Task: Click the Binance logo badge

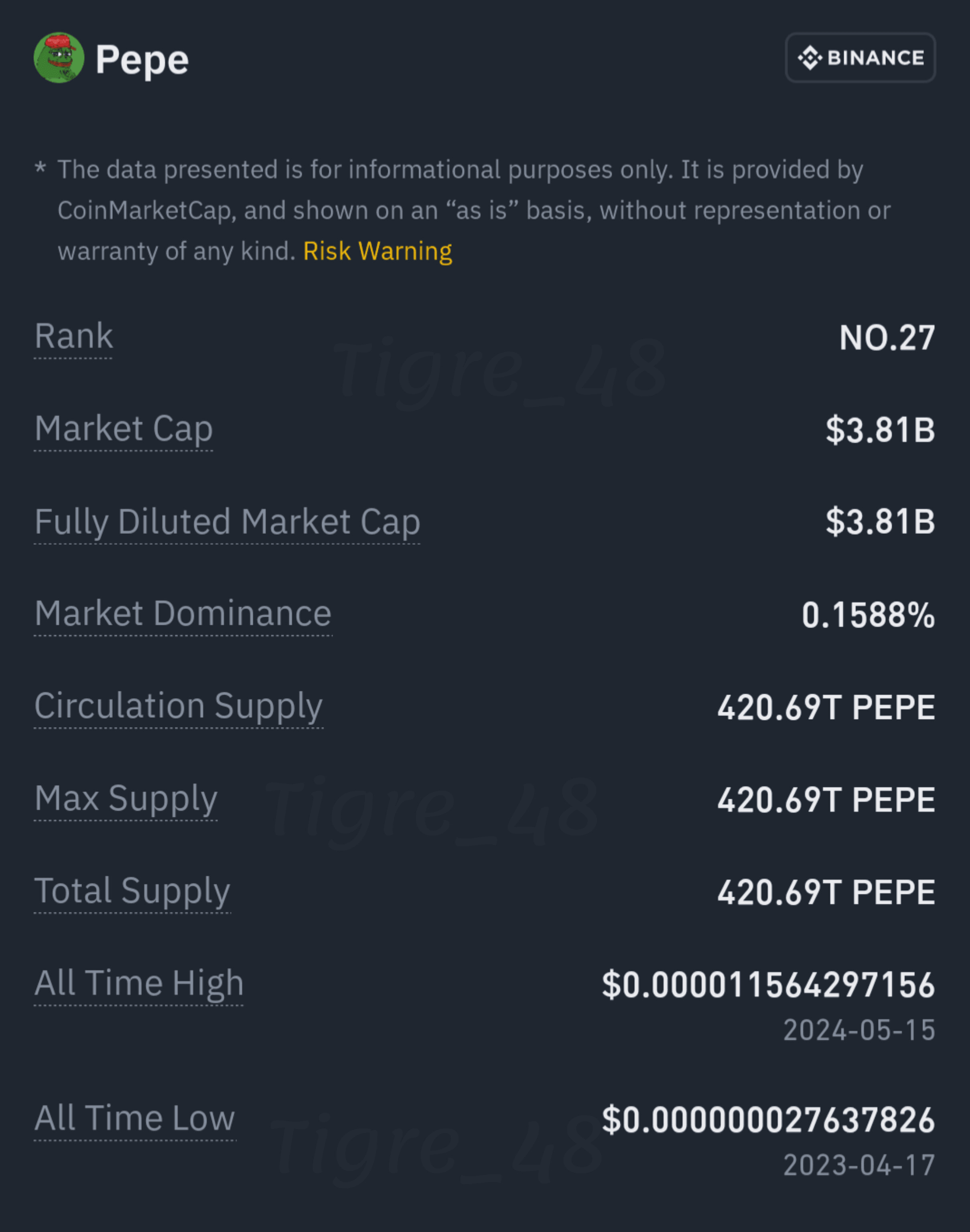Action: [x=860, y=58]
